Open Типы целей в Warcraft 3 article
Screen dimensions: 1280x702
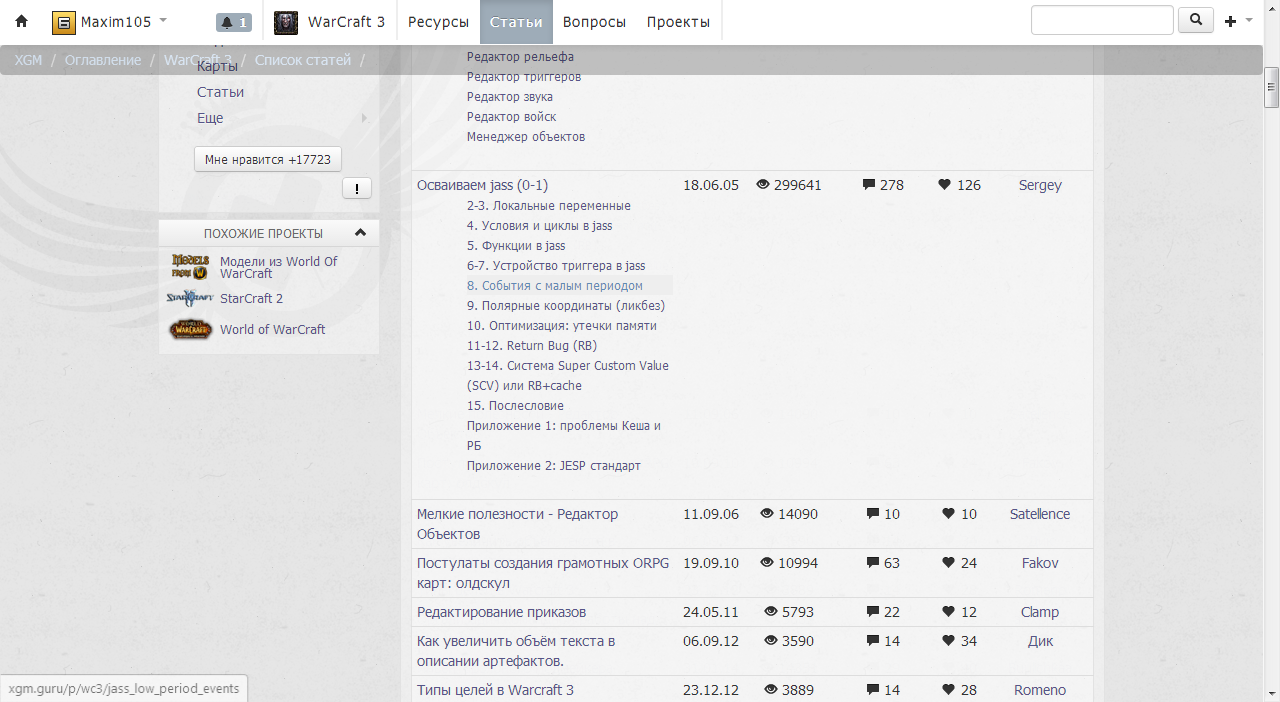coord(495,690)
